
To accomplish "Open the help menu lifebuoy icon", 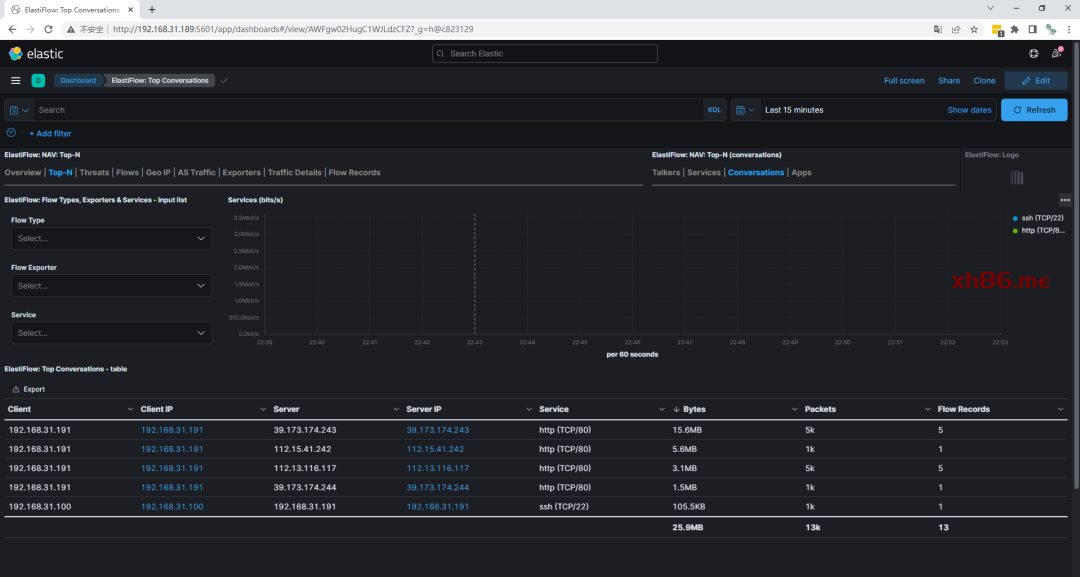I will (1033, 54).
